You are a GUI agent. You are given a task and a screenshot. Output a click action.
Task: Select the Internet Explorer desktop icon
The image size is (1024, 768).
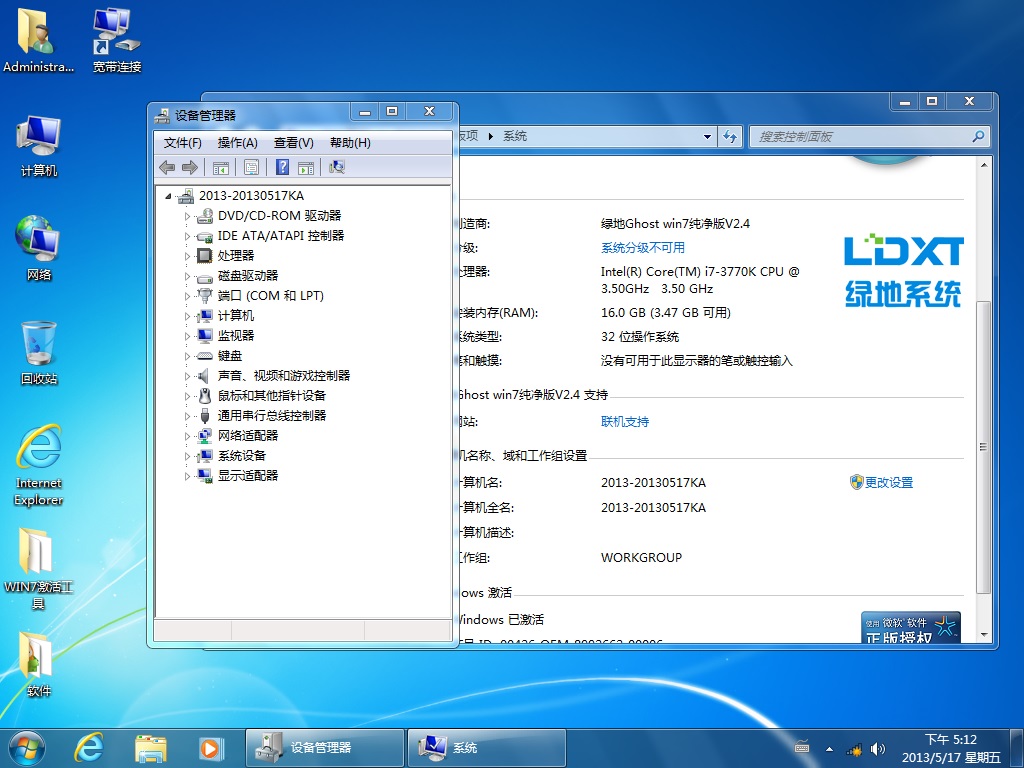[x=39, y=465]
